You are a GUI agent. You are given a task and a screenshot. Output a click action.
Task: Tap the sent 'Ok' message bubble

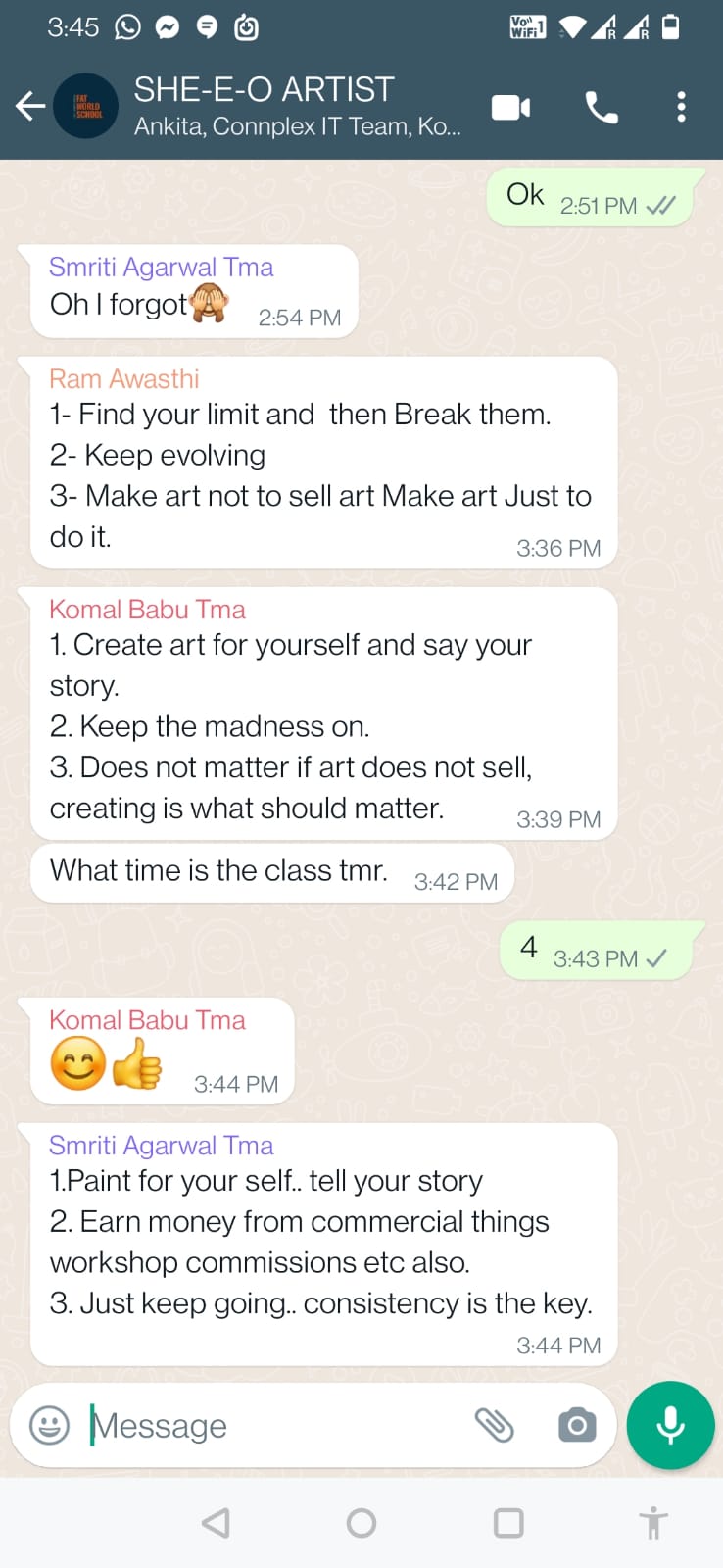(x=596, y=198)
